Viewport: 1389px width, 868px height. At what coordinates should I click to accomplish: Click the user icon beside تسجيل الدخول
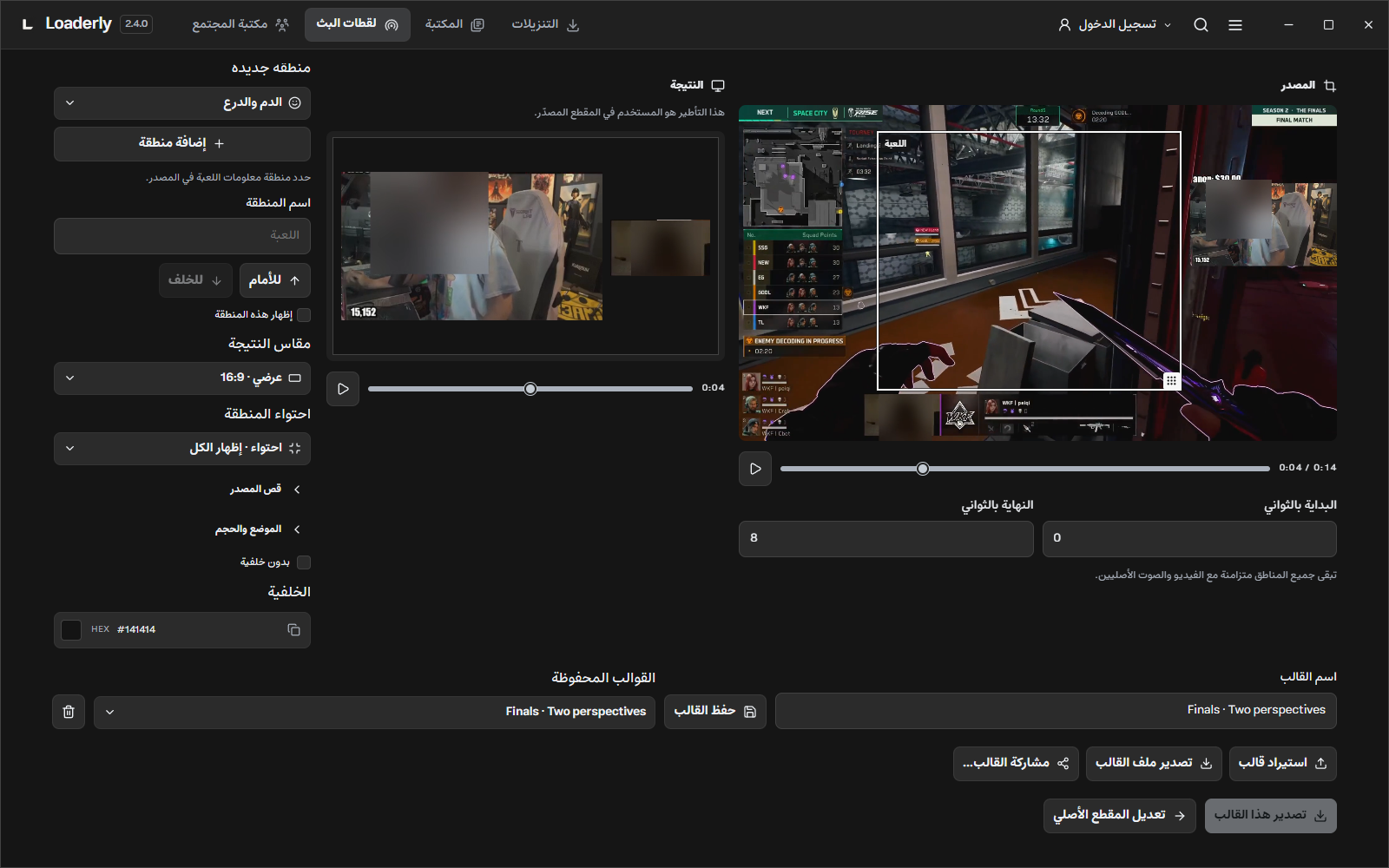coord(1064,25)
